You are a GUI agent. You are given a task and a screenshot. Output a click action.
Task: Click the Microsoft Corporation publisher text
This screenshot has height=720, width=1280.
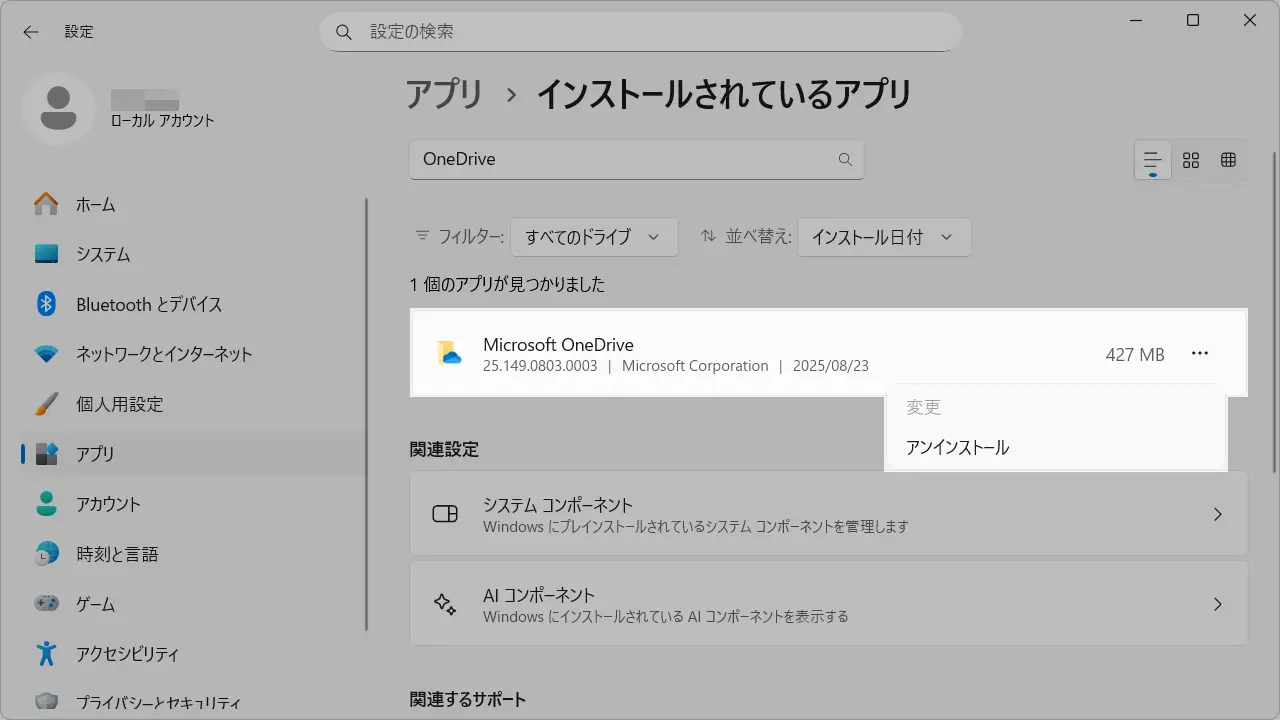coord(695,366)
